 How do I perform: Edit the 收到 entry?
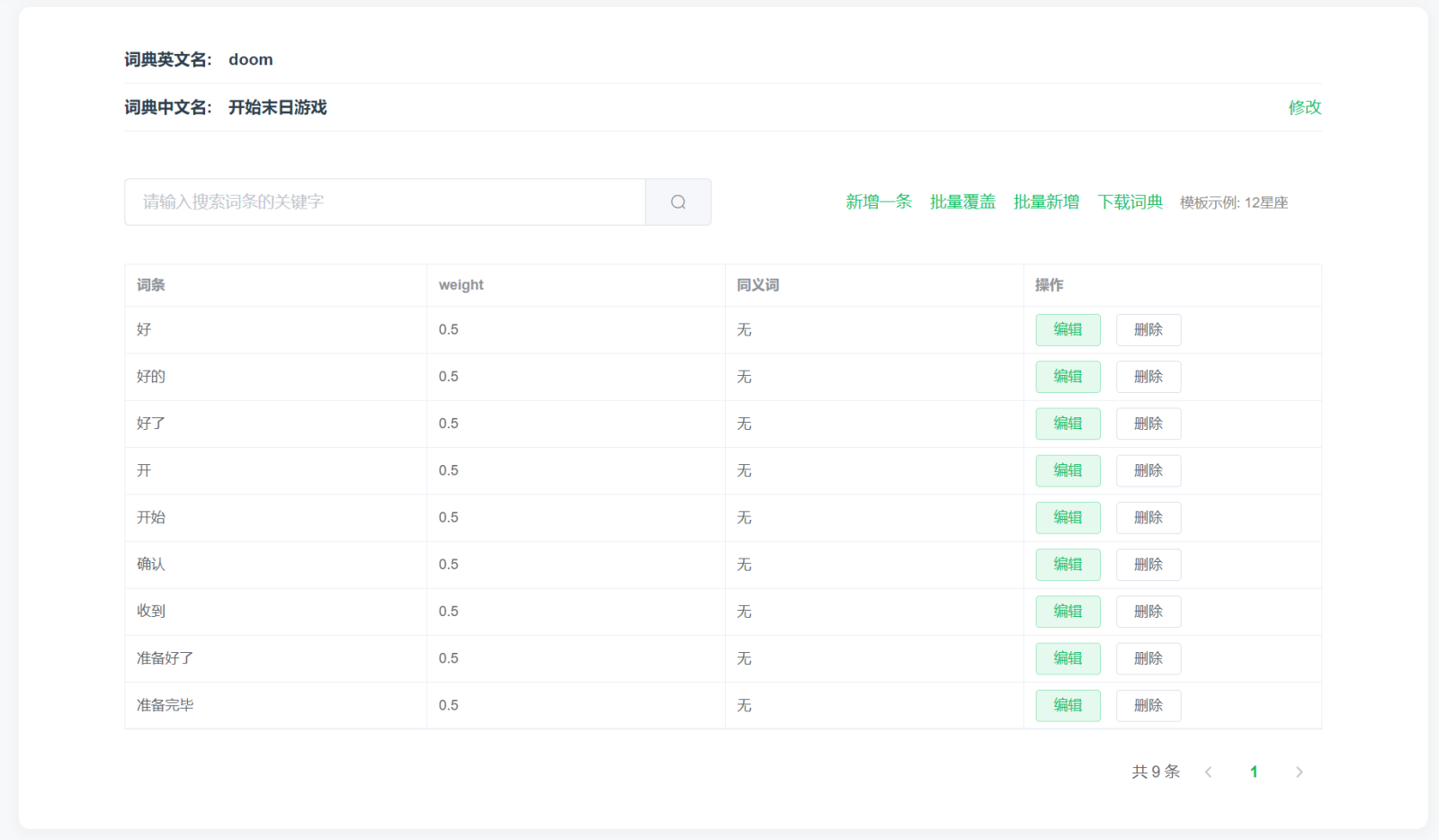click(x=1068, y=612)
